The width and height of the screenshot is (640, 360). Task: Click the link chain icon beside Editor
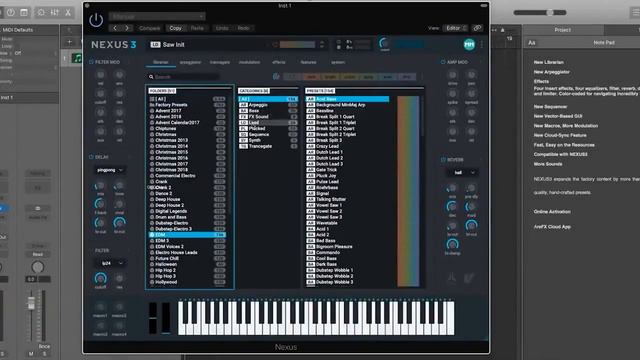[x=477, y=28]
